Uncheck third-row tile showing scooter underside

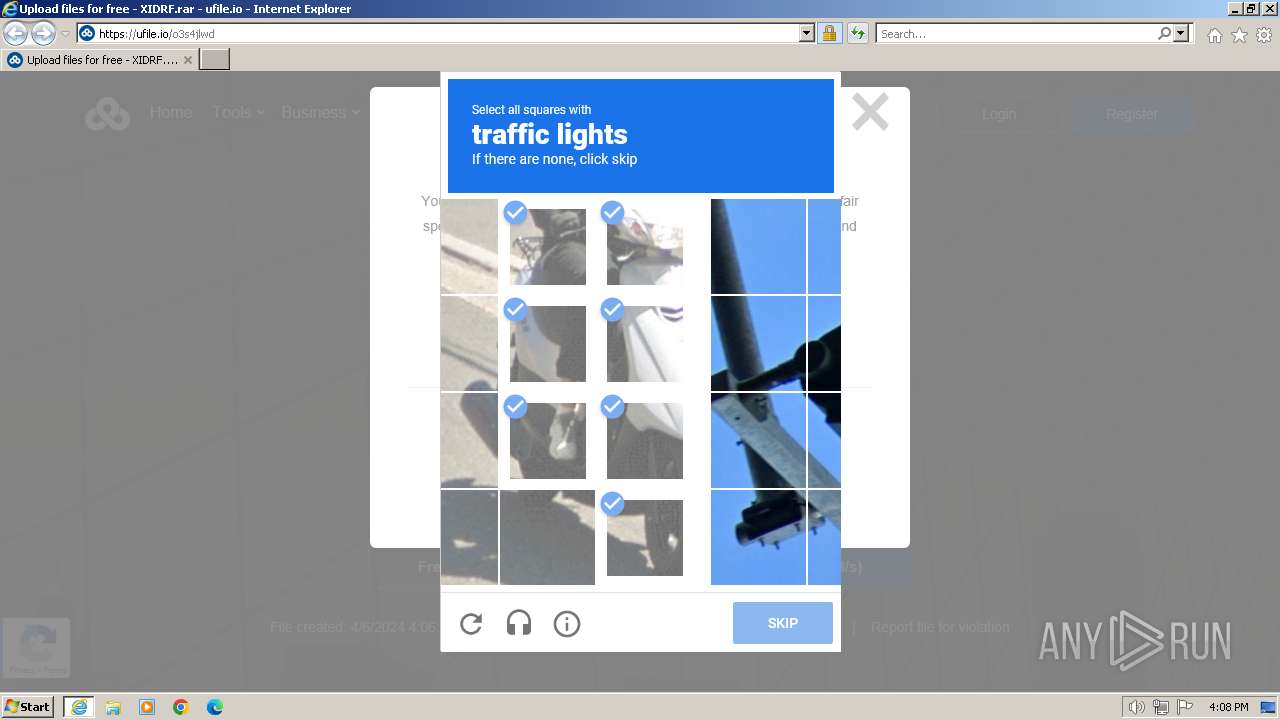point(644,440)
